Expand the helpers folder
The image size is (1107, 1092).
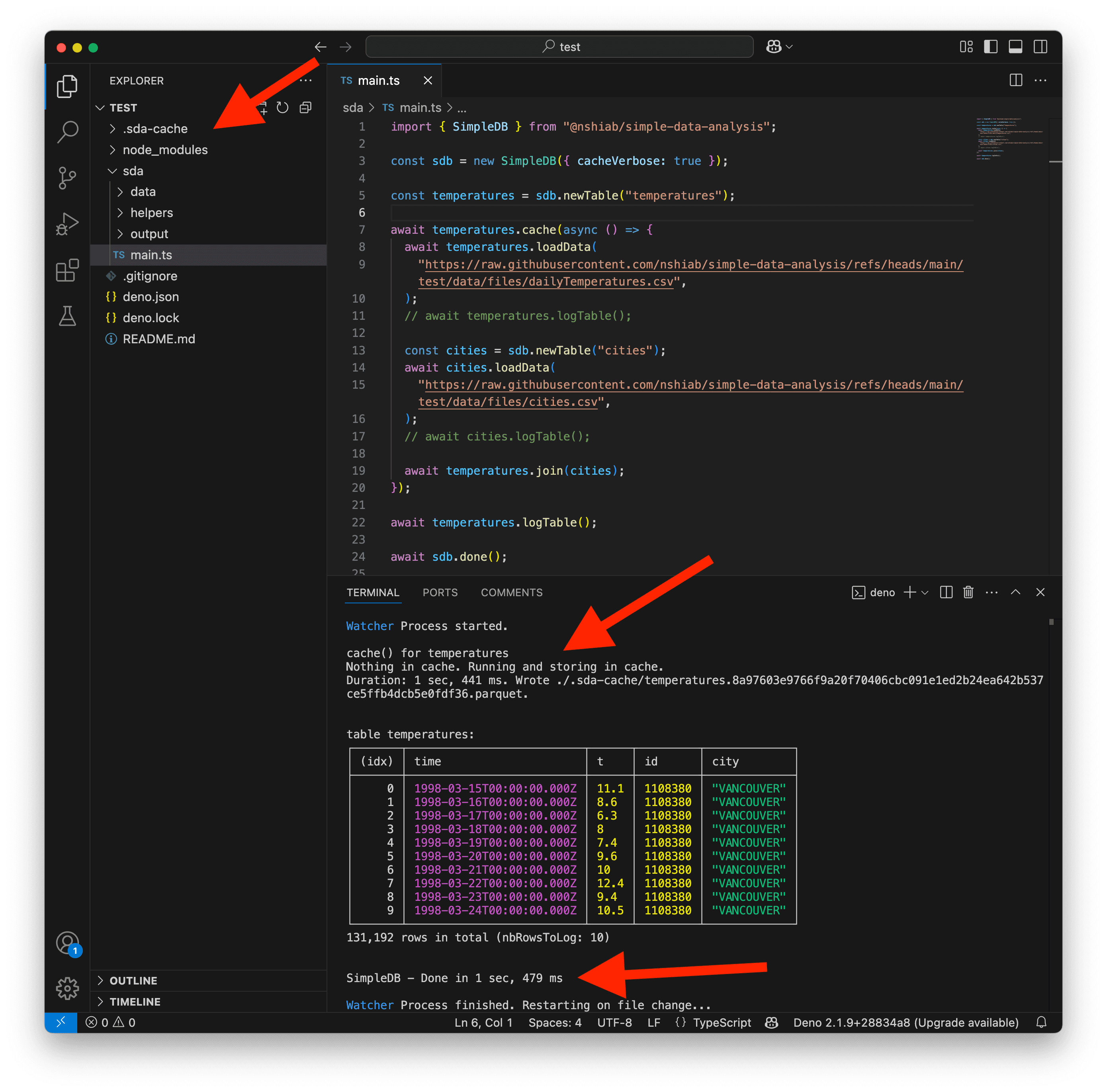(152, 213)
